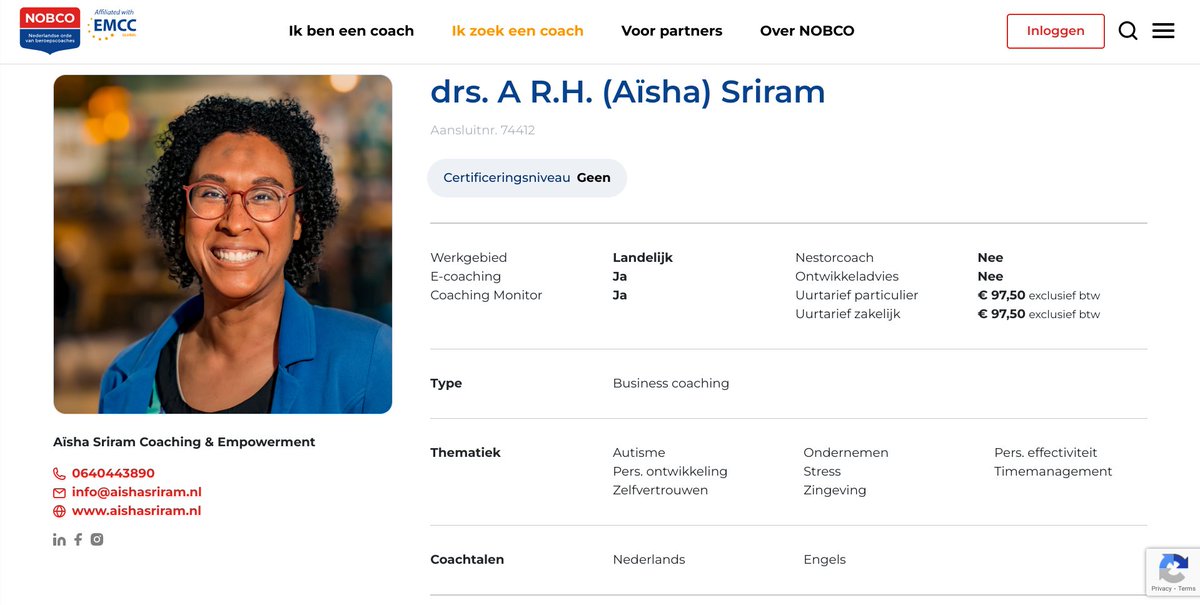Open the 'Ik zoek een coach' menu
Viewport: 1200px width, 605px height.
point(517,31)
